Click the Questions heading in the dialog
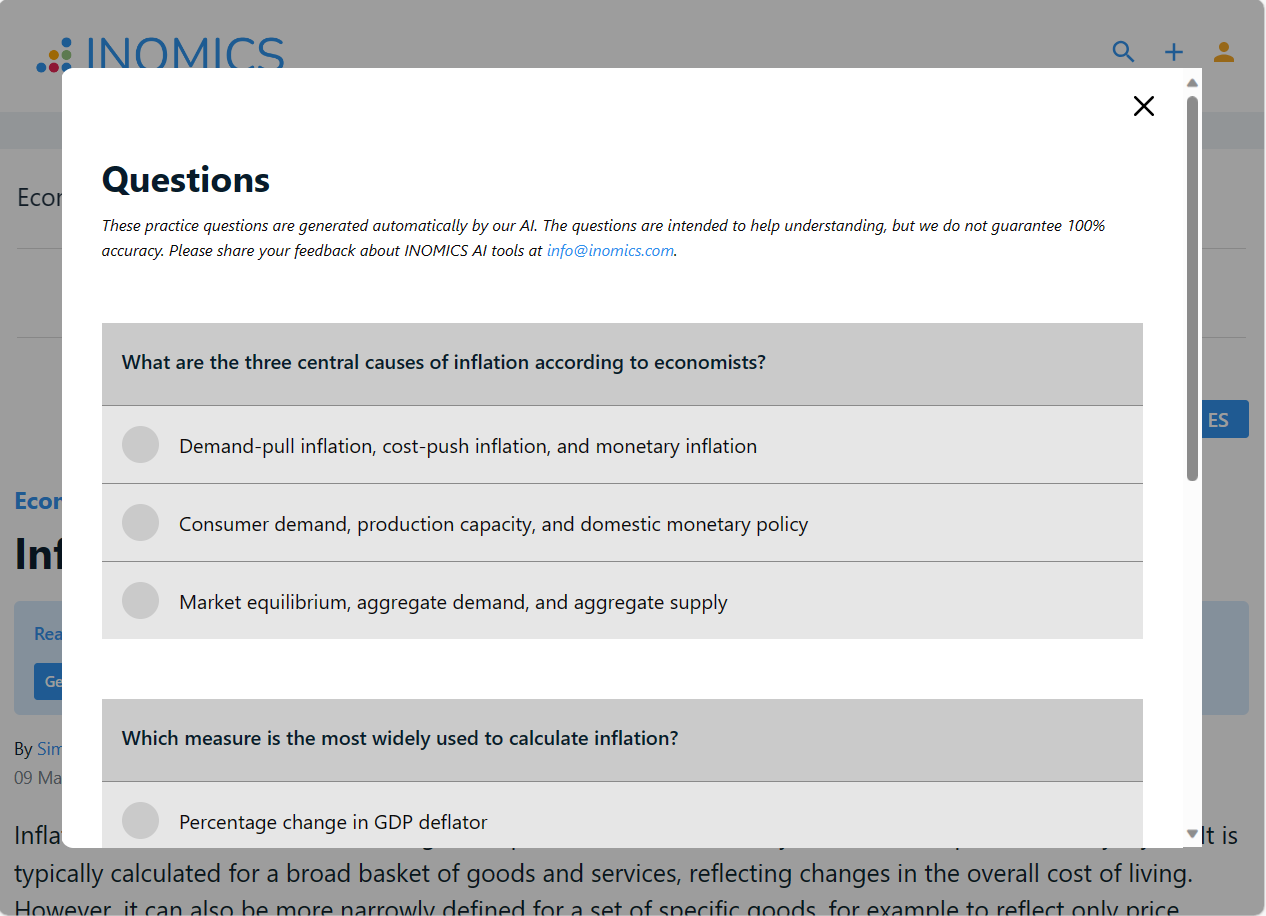Viewport: 1266px width, 916px height. [x=186, y=180]
